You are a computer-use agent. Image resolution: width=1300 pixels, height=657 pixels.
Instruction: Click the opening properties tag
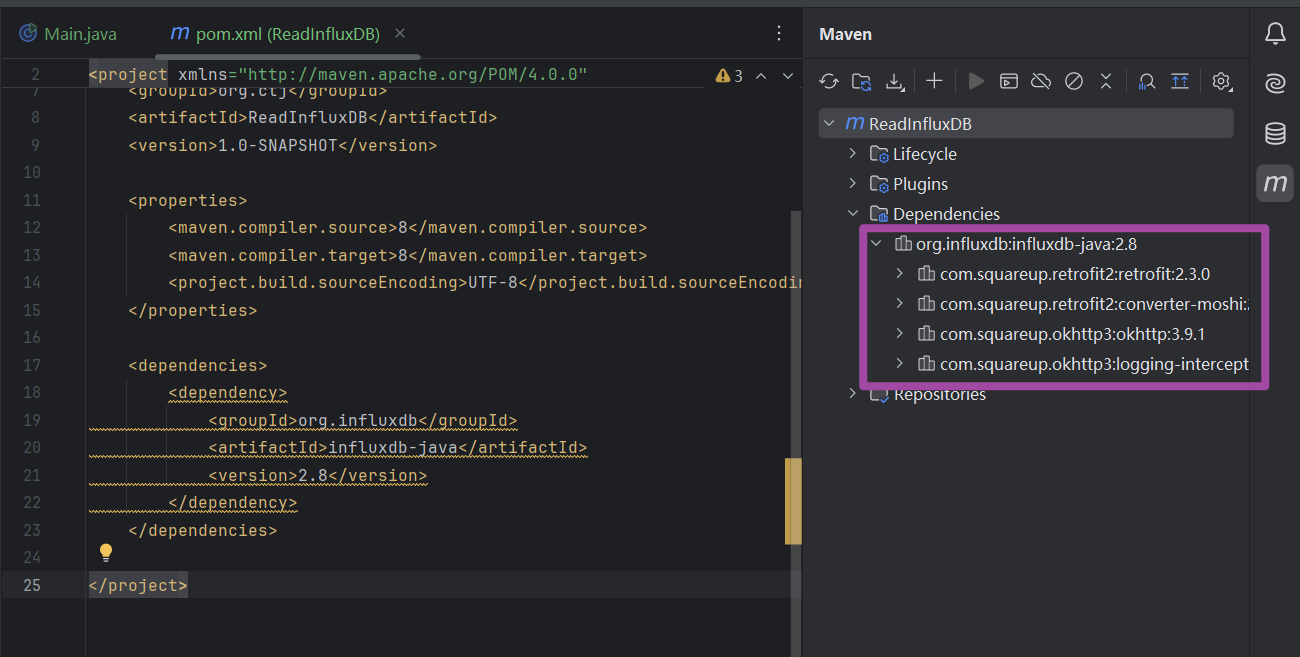point(188,200)
